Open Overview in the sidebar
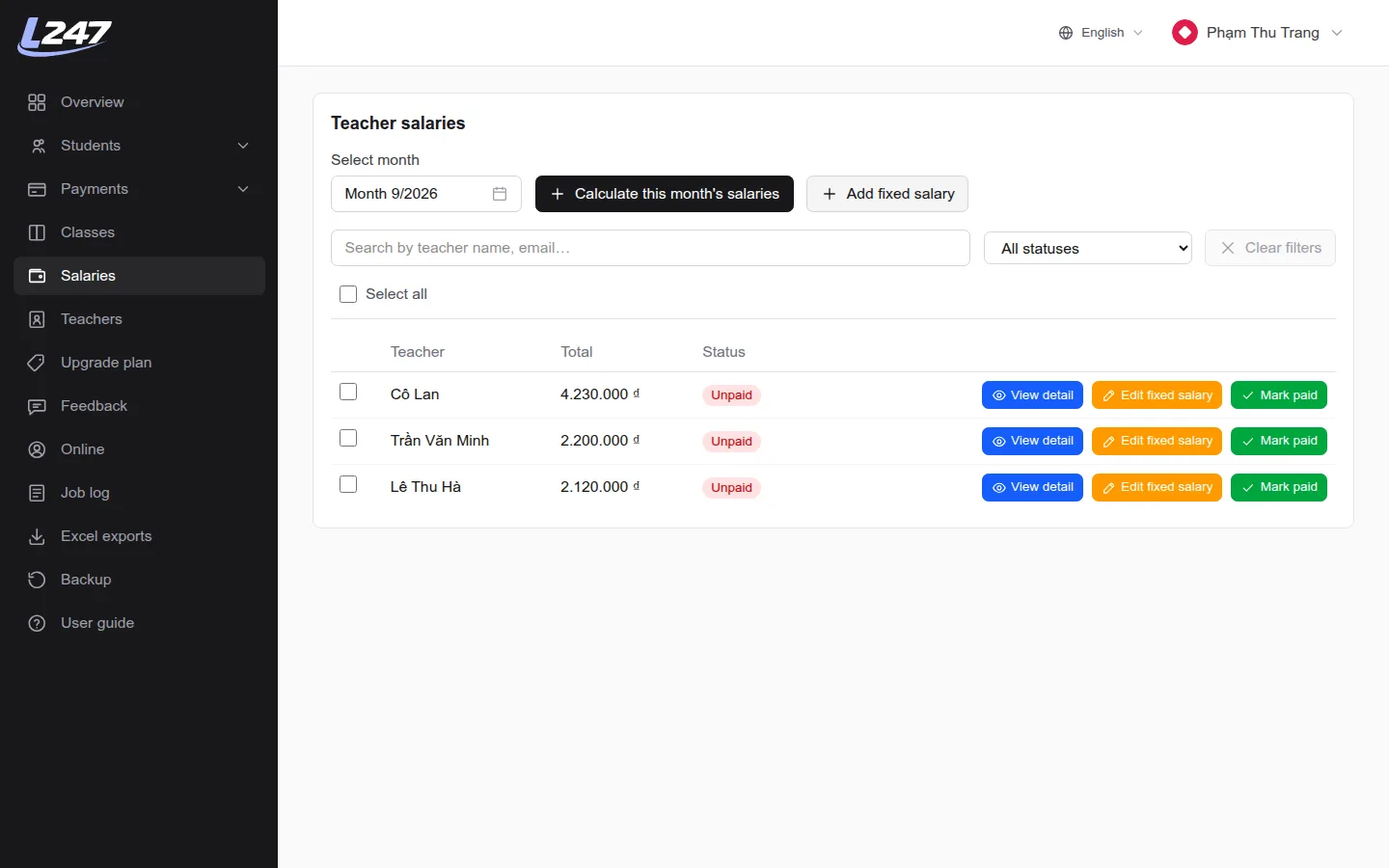Screen dimensions: 1389x868 [140, 102]
